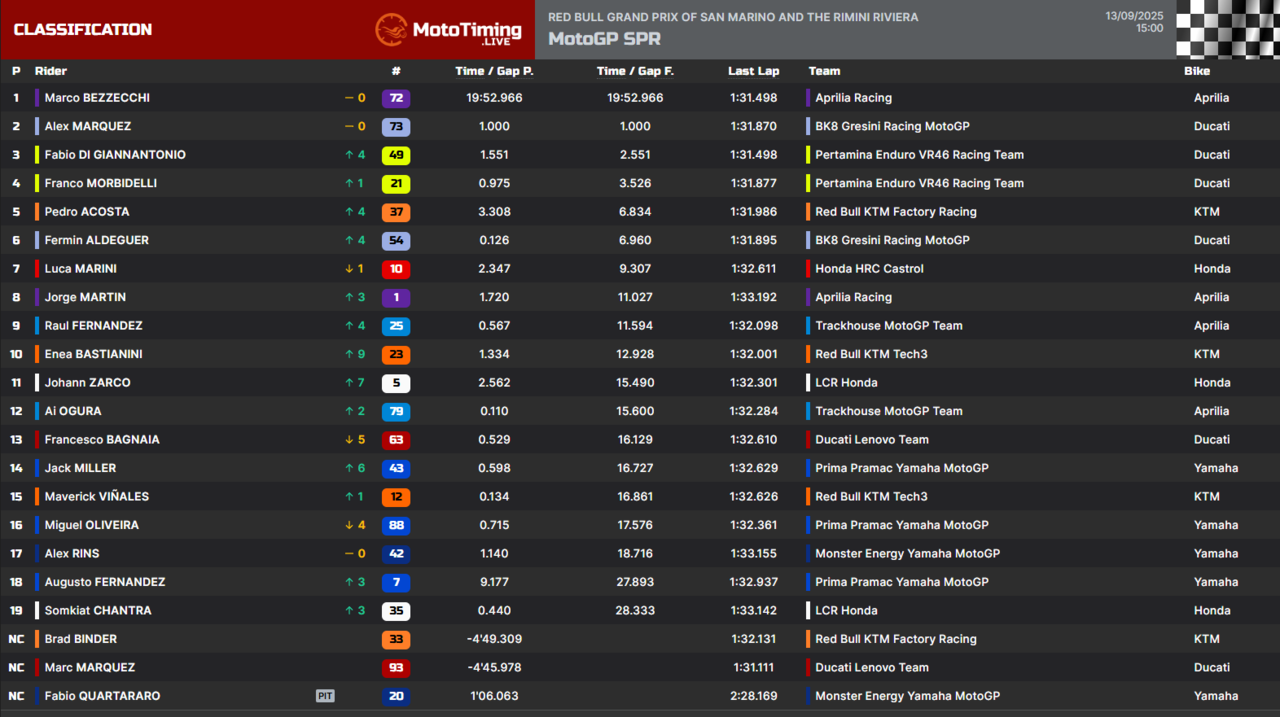Click the orange number 23 badge
The width and height of the screenshot is (1280, 717).
click(x=396, y=355)
